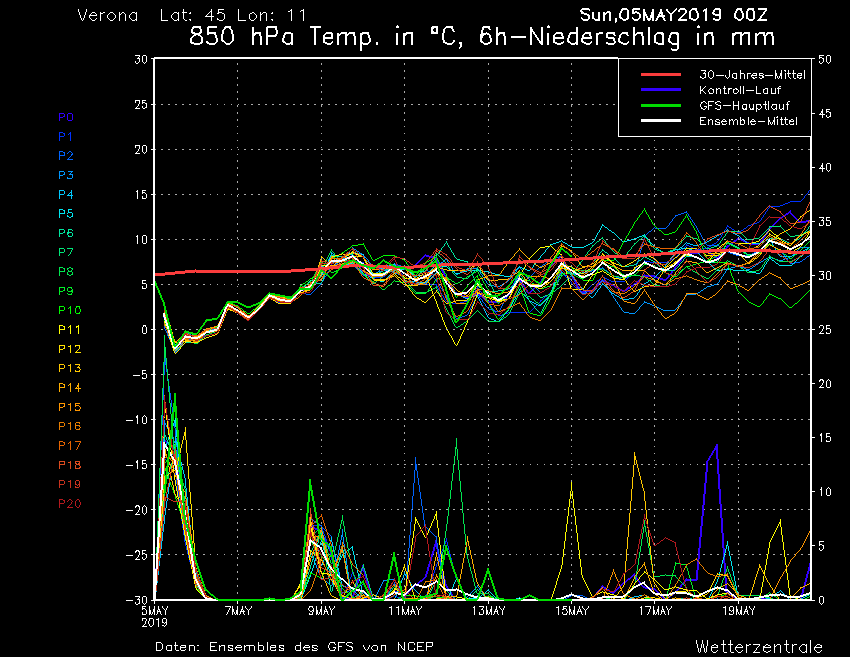850x657 pixels.
Task: Click the "-20" temperature axis value
Action: click(137, 510)
